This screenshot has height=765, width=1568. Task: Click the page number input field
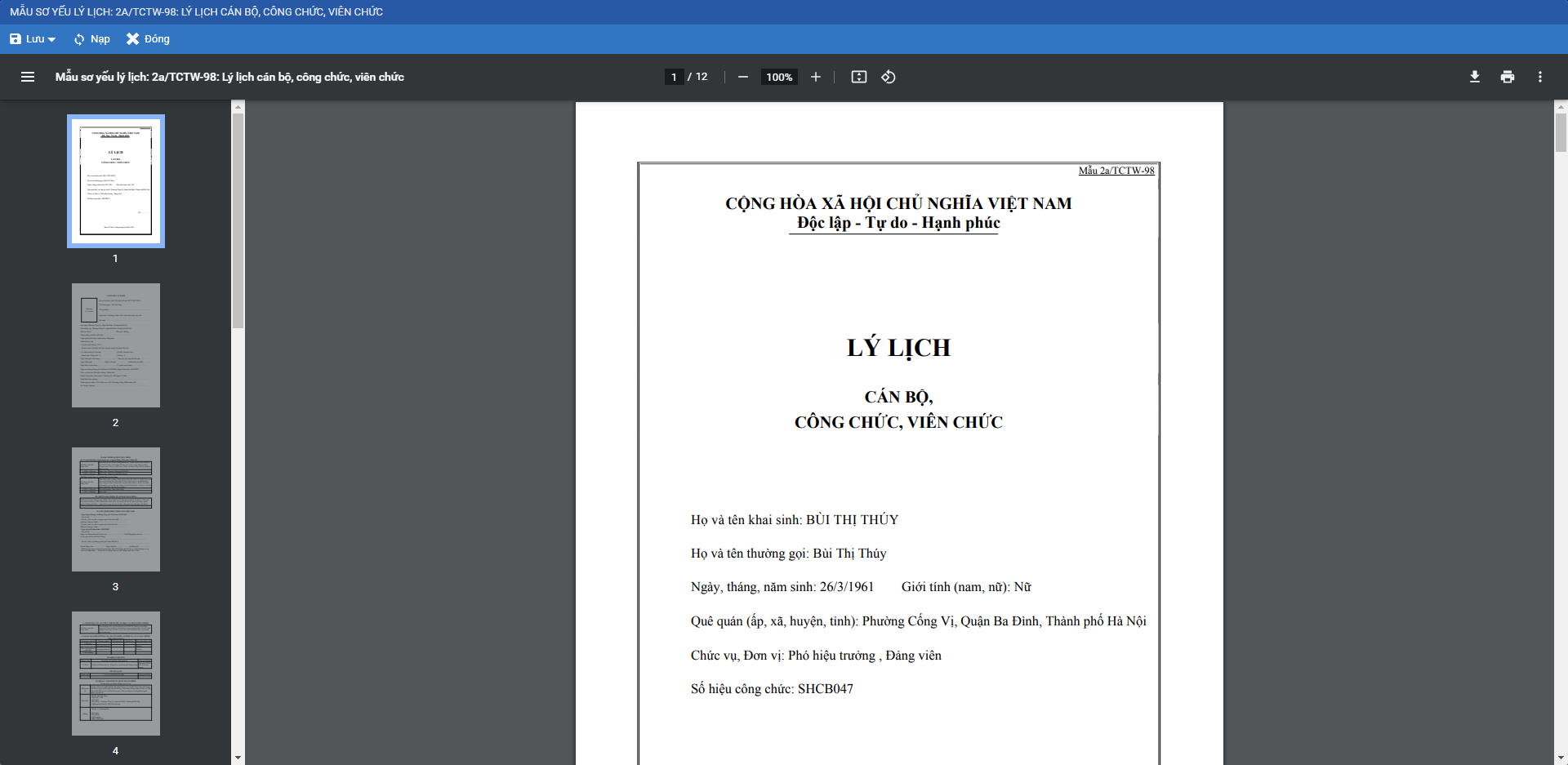click(x=674, y=77)
